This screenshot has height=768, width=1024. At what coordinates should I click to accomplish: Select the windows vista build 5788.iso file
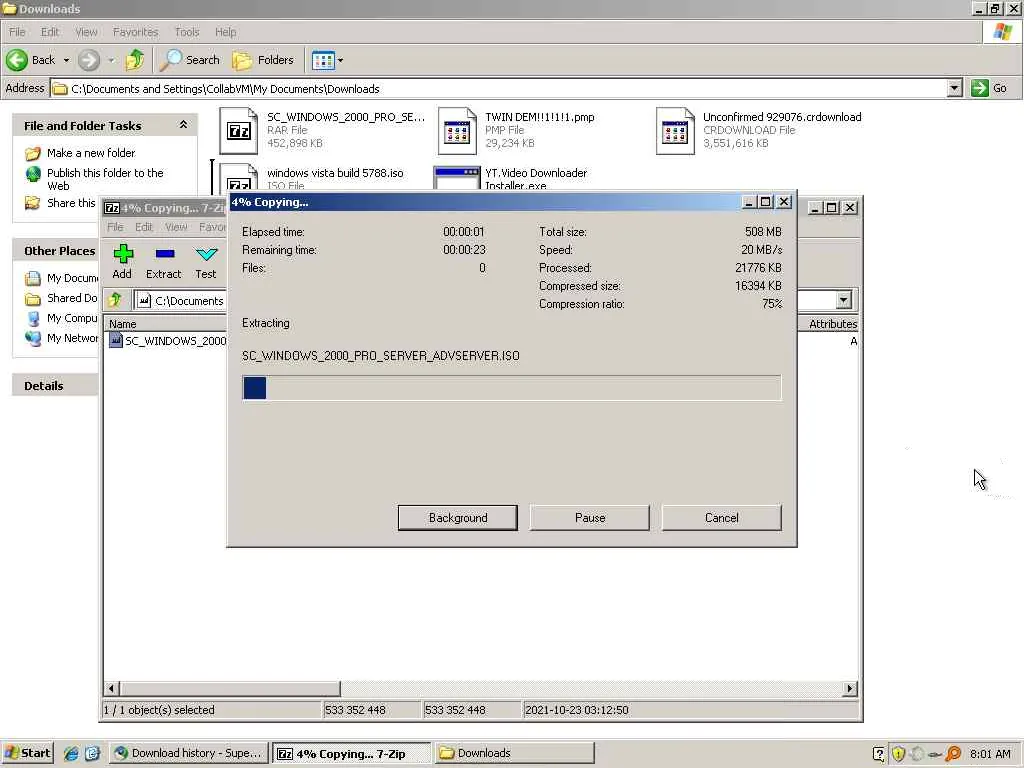pos(335,173)
